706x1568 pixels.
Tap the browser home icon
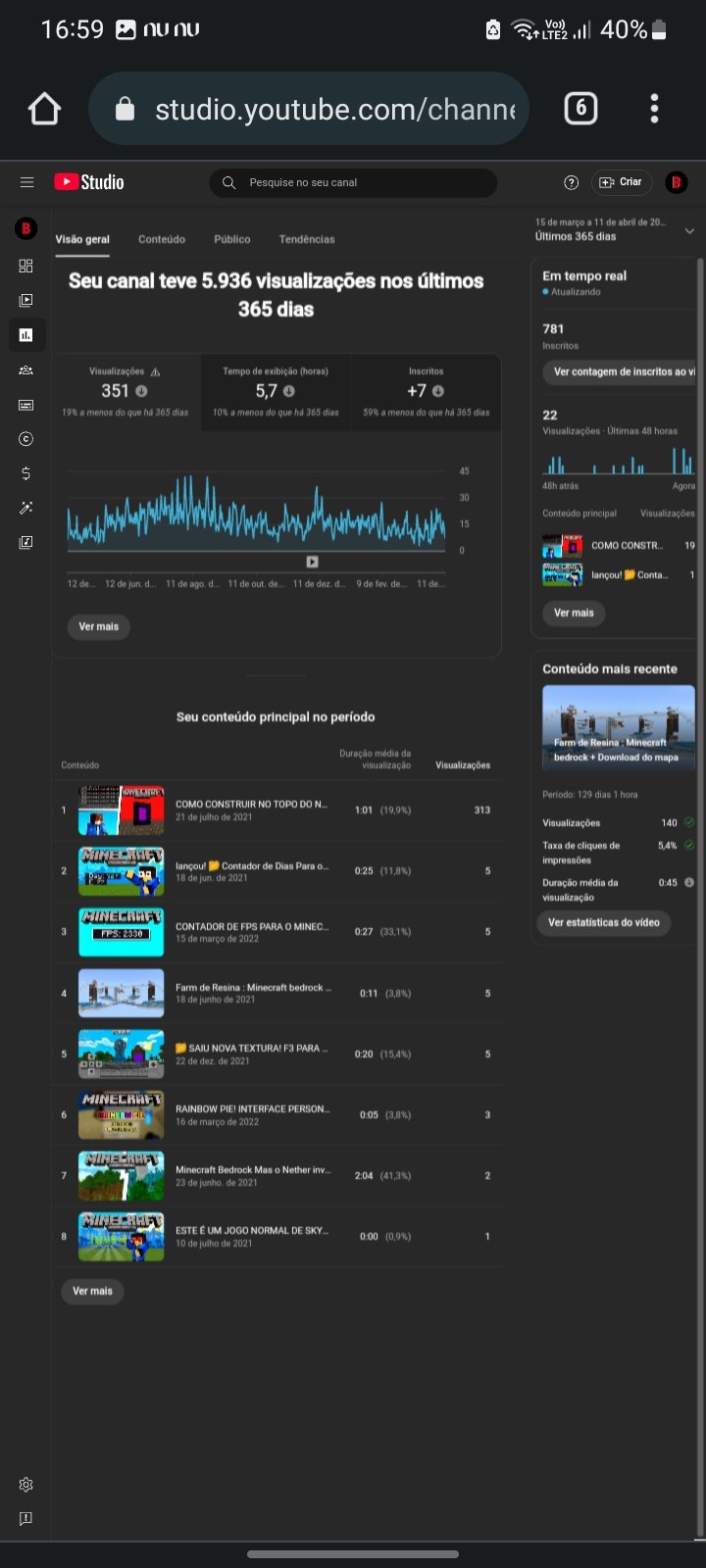(x=44, y=109)
